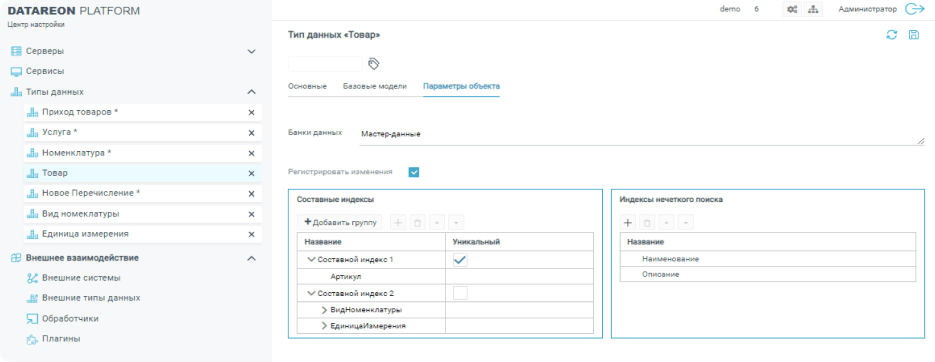Click the Добавить группу button
Screen dimensions: 935x362
[341, 222]
